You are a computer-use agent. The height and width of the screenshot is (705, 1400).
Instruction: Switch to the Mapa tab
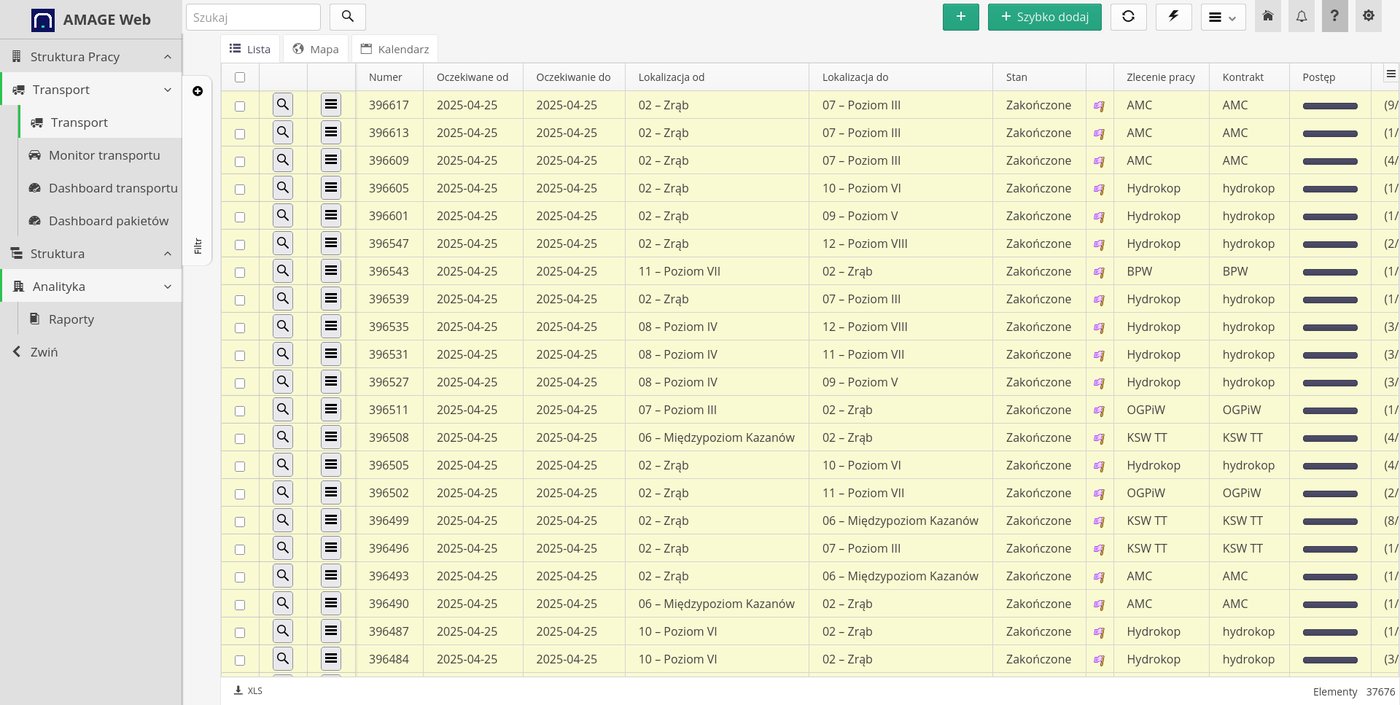(x=315, y=49)
